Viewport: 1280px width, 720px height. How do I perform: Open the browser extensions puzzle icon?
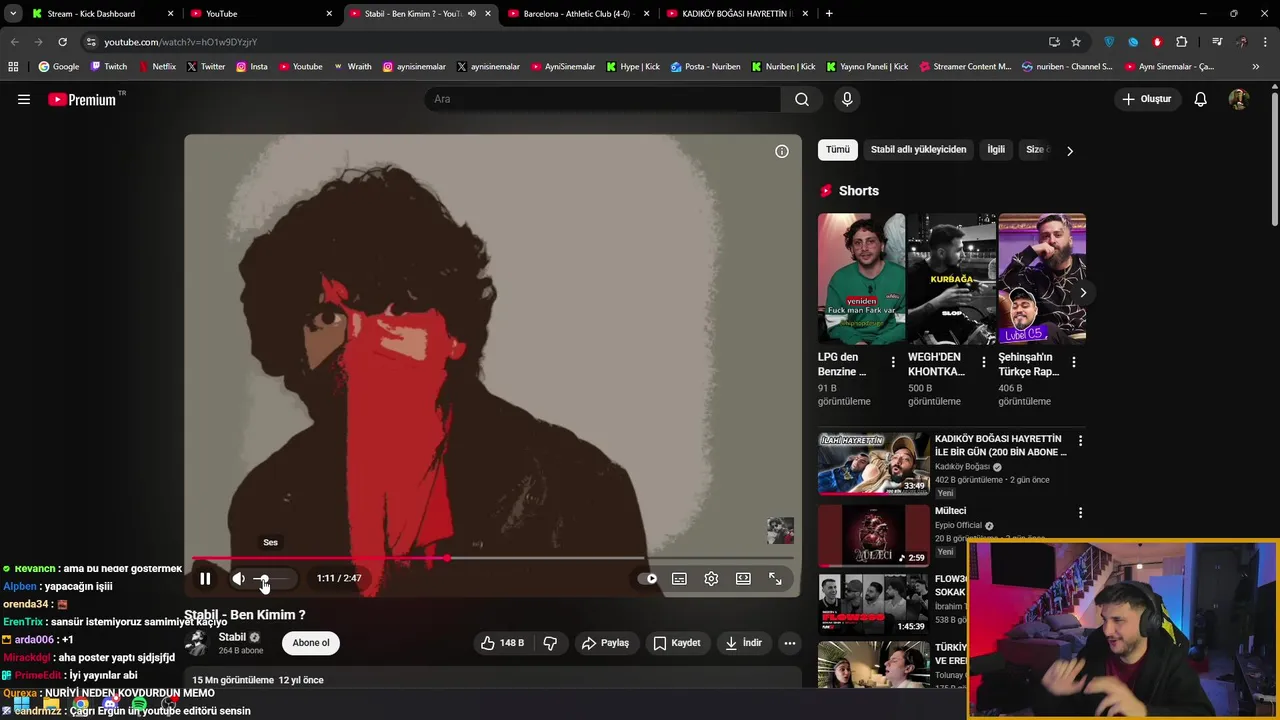1181,42
